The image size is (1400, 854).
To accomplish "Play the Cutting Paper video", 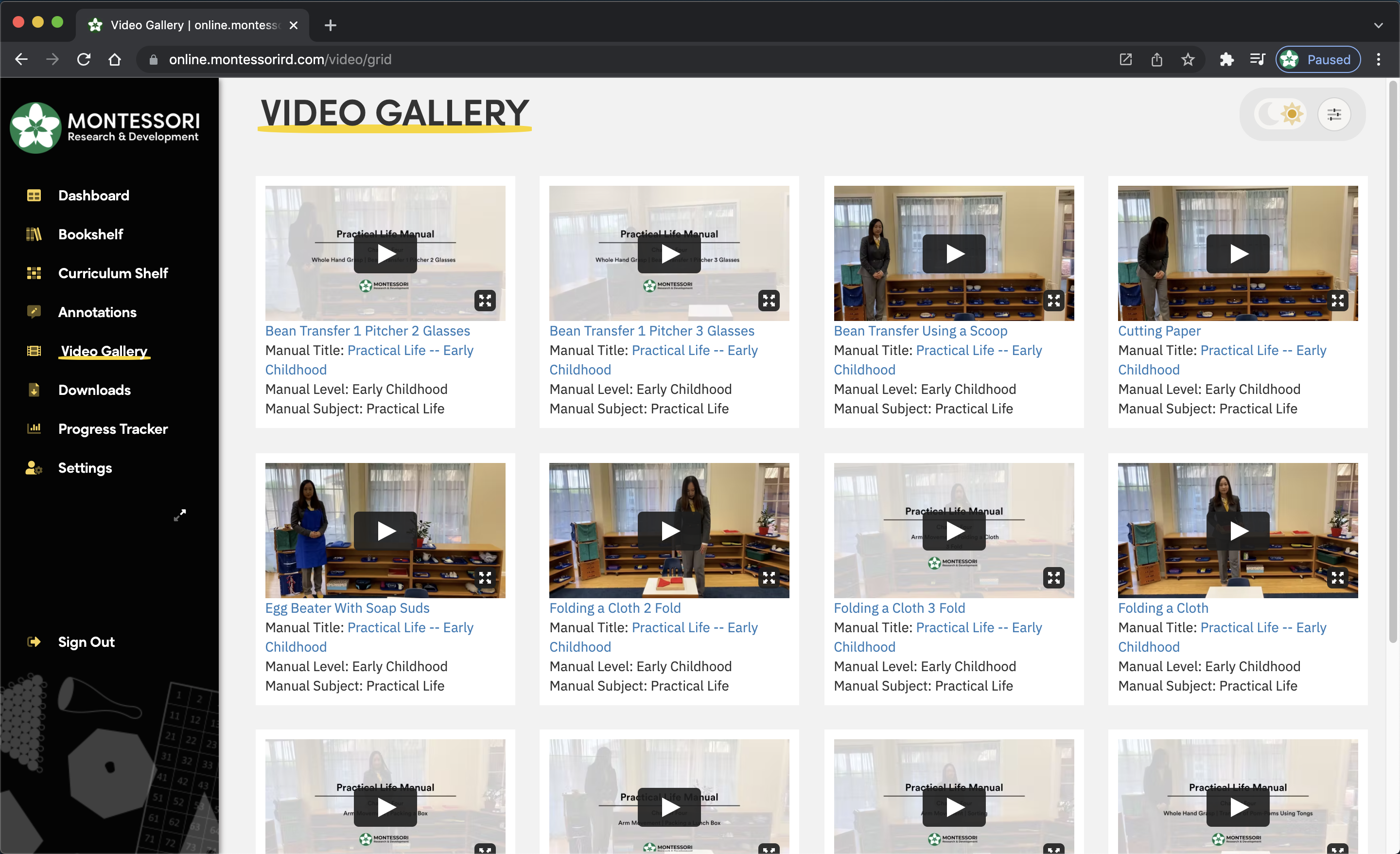I will [1238, 253].
